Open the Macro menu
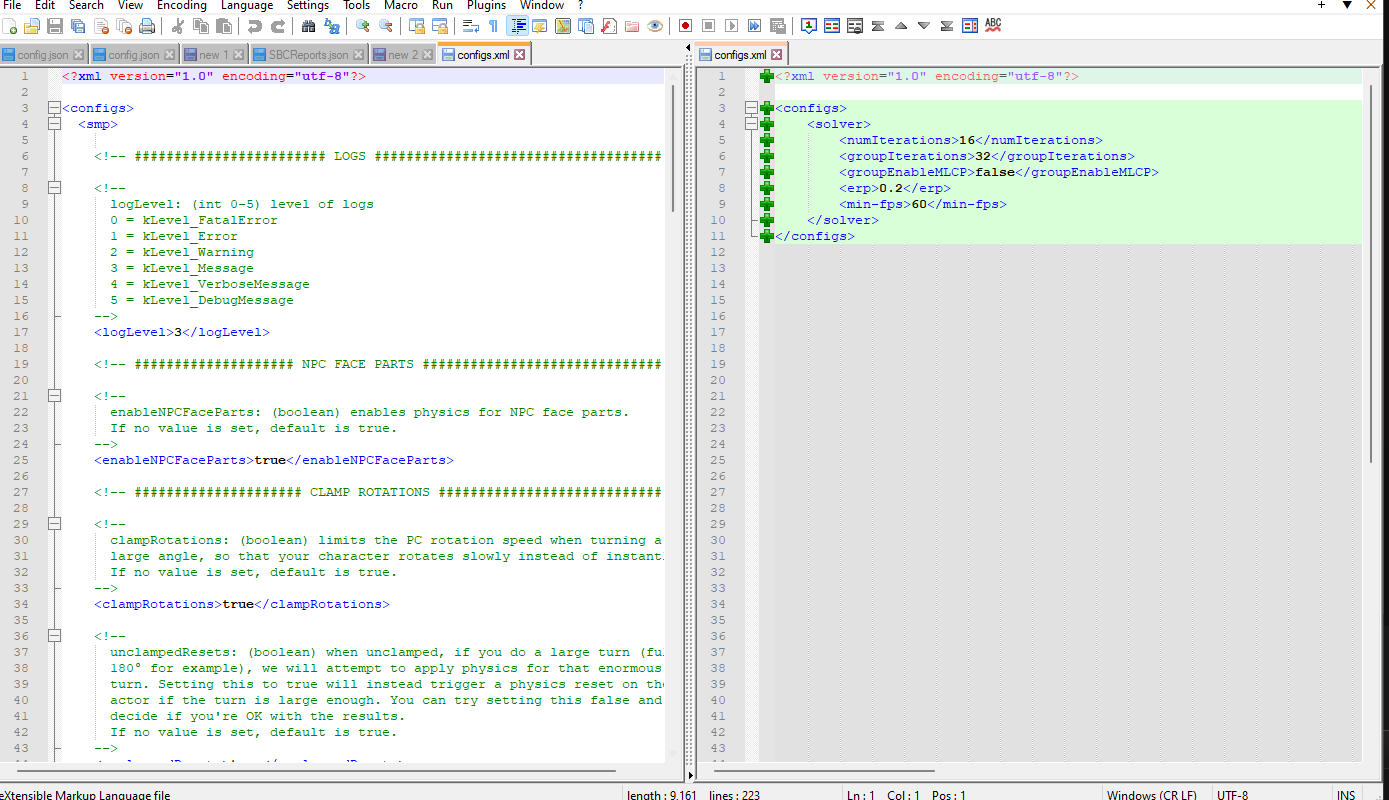The height and width of the screenshot is (800, 1389). coord(401,5)
